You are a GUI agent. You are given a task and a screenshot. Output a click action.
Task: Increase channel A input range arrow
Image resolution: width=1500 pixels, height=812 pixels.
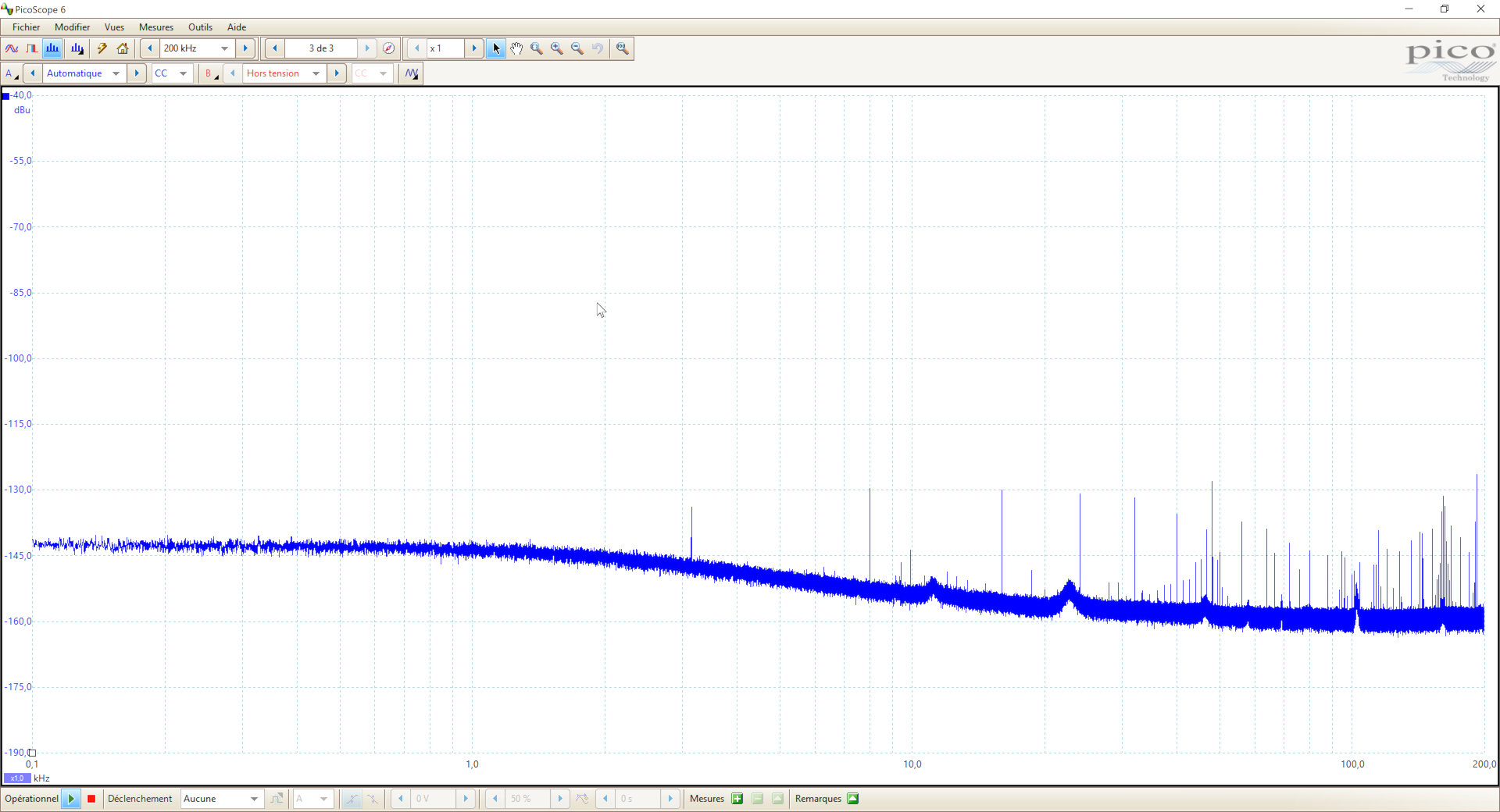point(137,73)
